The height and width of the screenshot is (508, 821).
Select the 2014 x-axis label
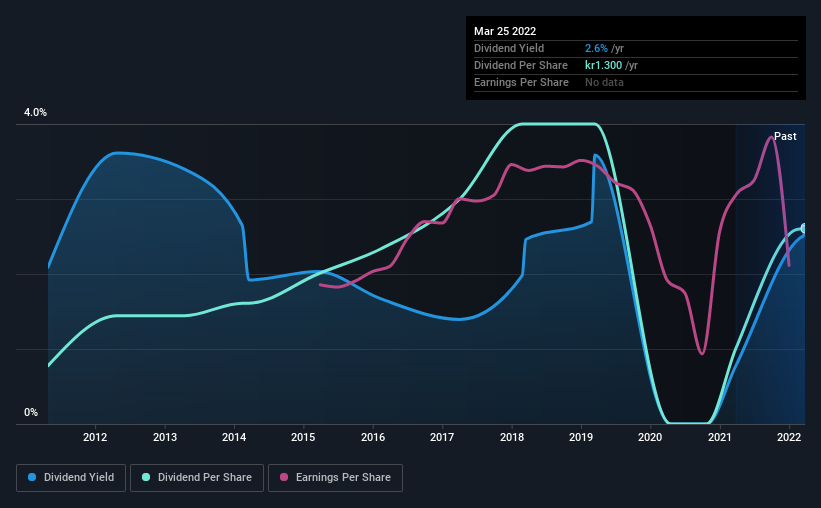234,437
